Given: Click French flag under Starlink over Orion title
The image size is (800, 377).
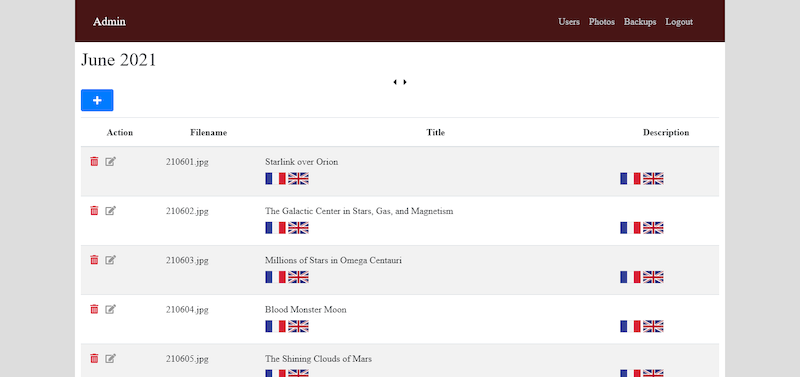Looking at the screenshot, I should (275, 179).
